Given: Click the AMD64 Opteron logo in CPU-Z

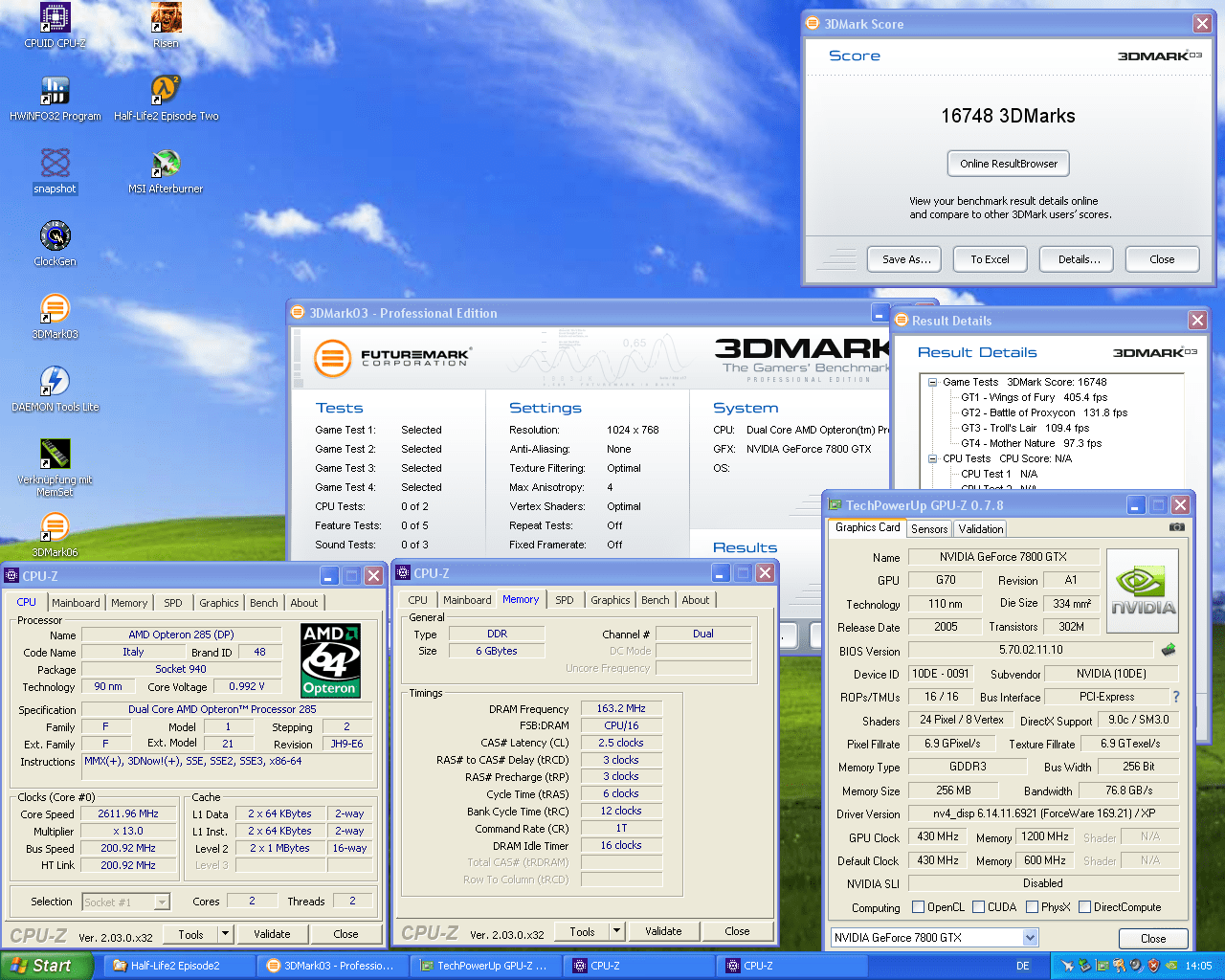Looking at the screenshot, I should (330, 660).
